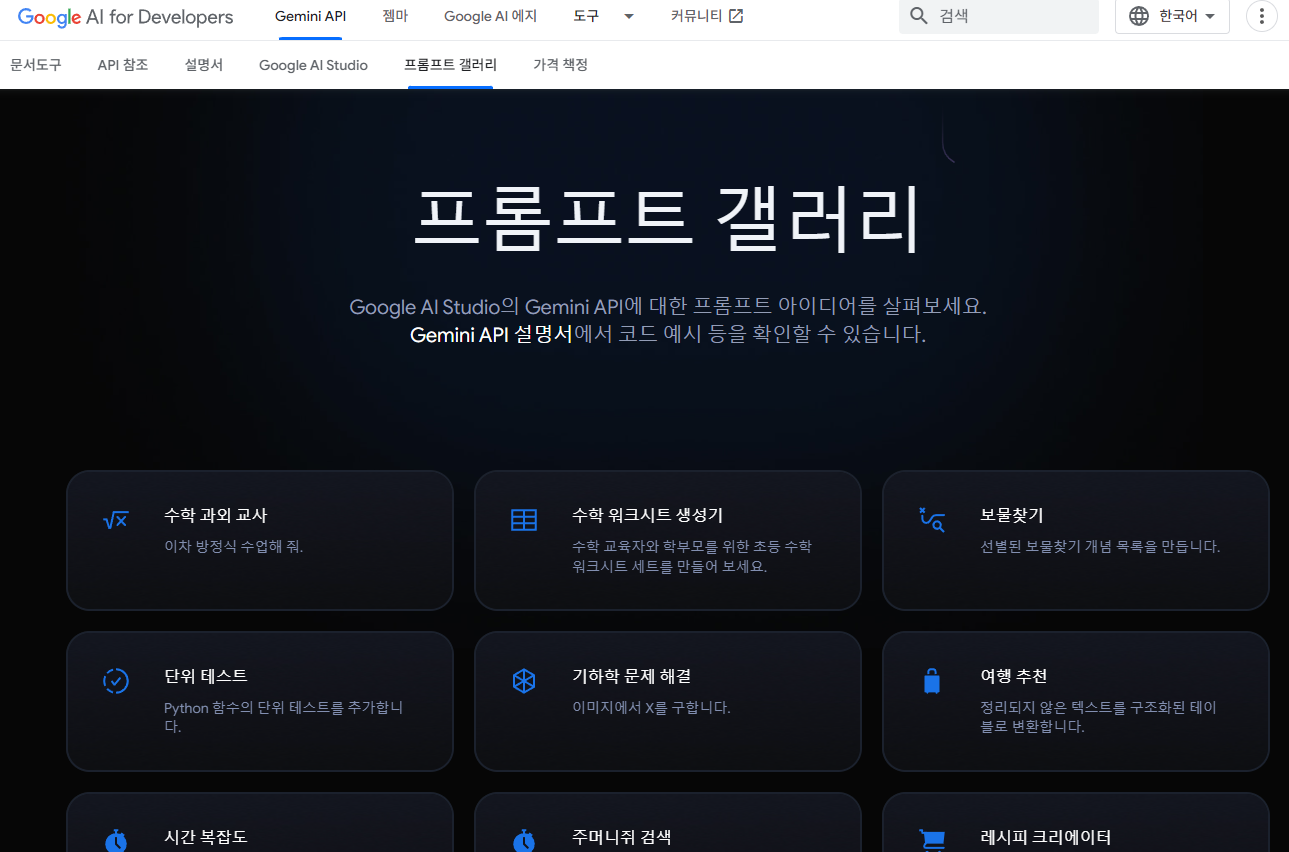Click the text '이미지에서 X를 구합니다.'
This screenshot has height=852, width=1289.
(x=651, y=708)
